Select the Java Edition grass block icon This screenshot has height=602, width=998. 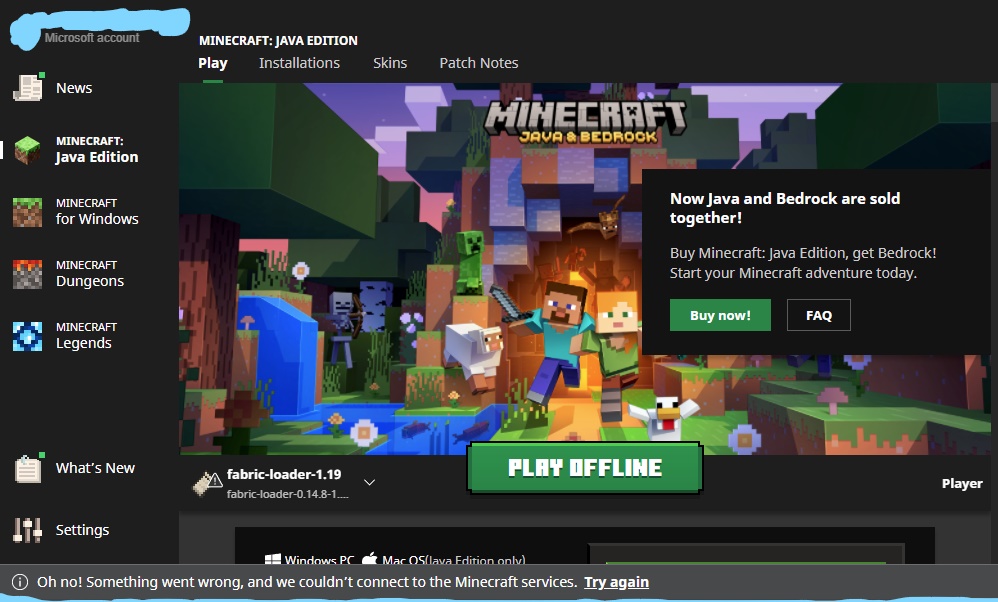[27, 150]
